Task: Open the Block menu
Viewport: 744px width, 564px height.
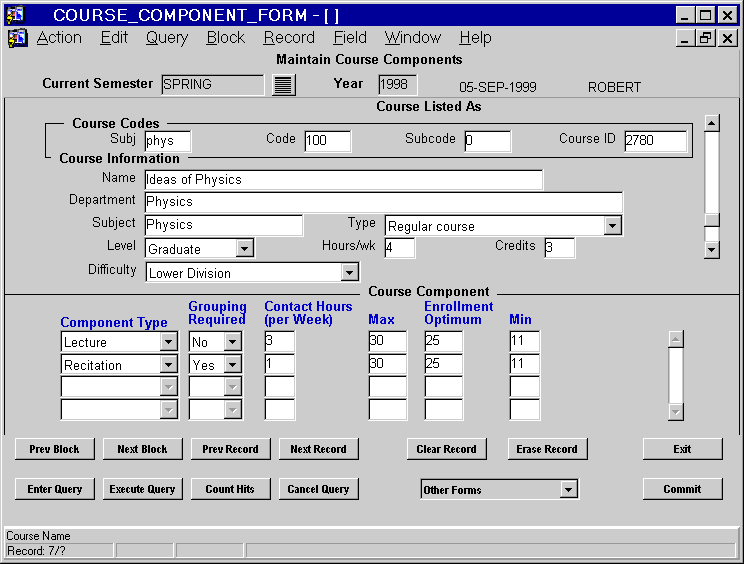Action: (226, 37)
